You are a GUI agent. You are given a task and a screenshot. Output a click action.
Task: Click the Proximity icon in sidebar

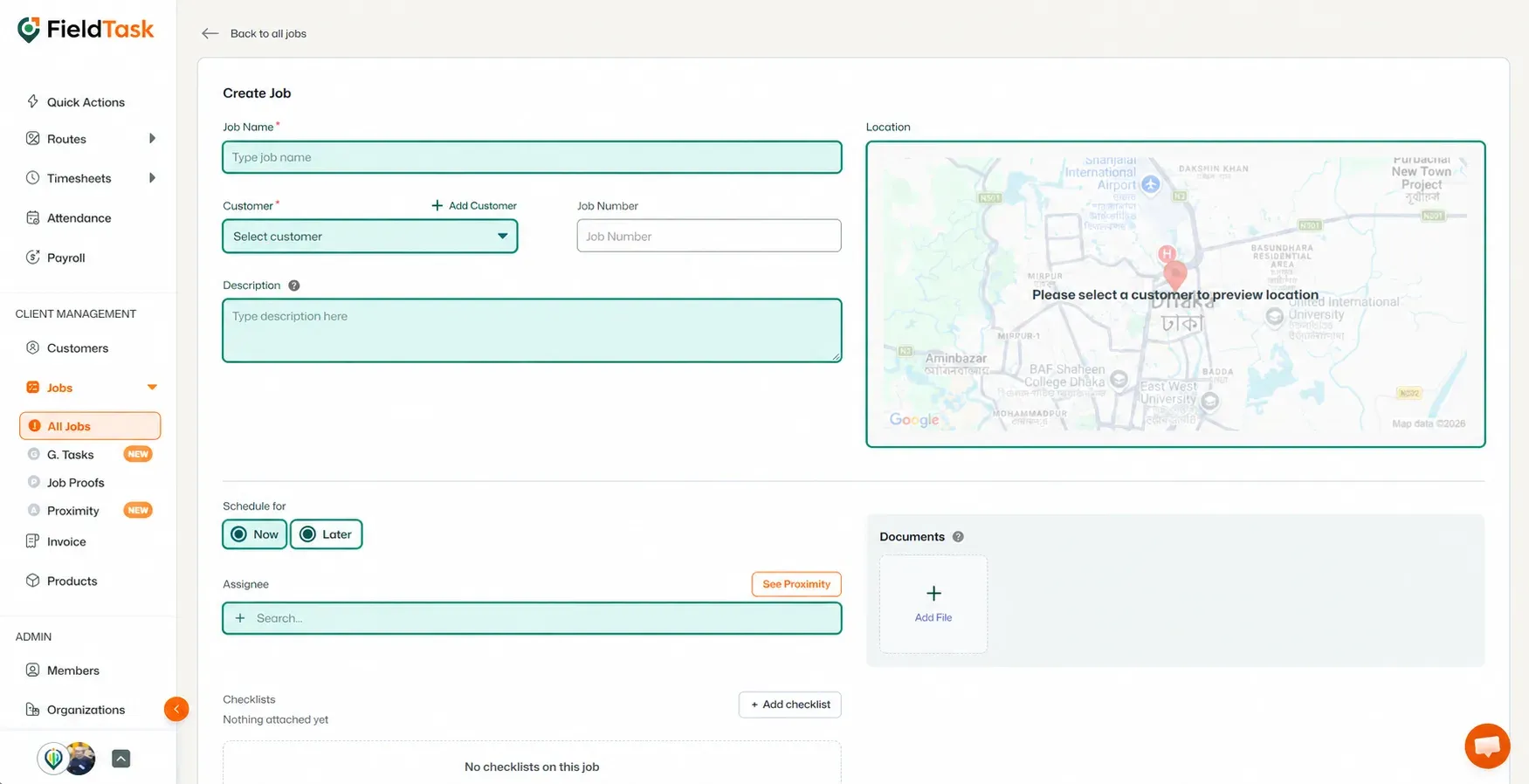[34, 510]
